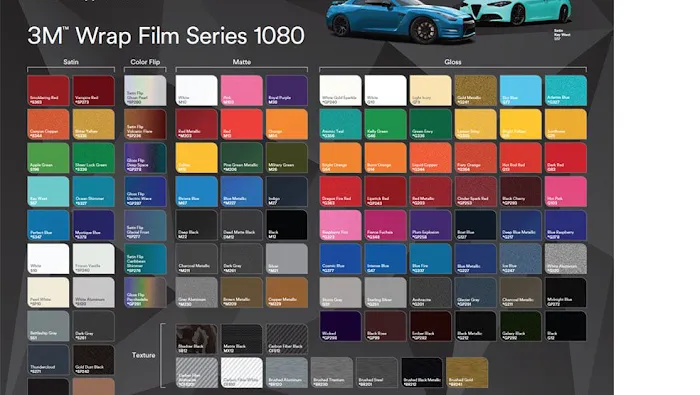Choose the Matte Military Green swatch
Image resolution: width=700 pixels, height=395 pixels.
[287, 158]
